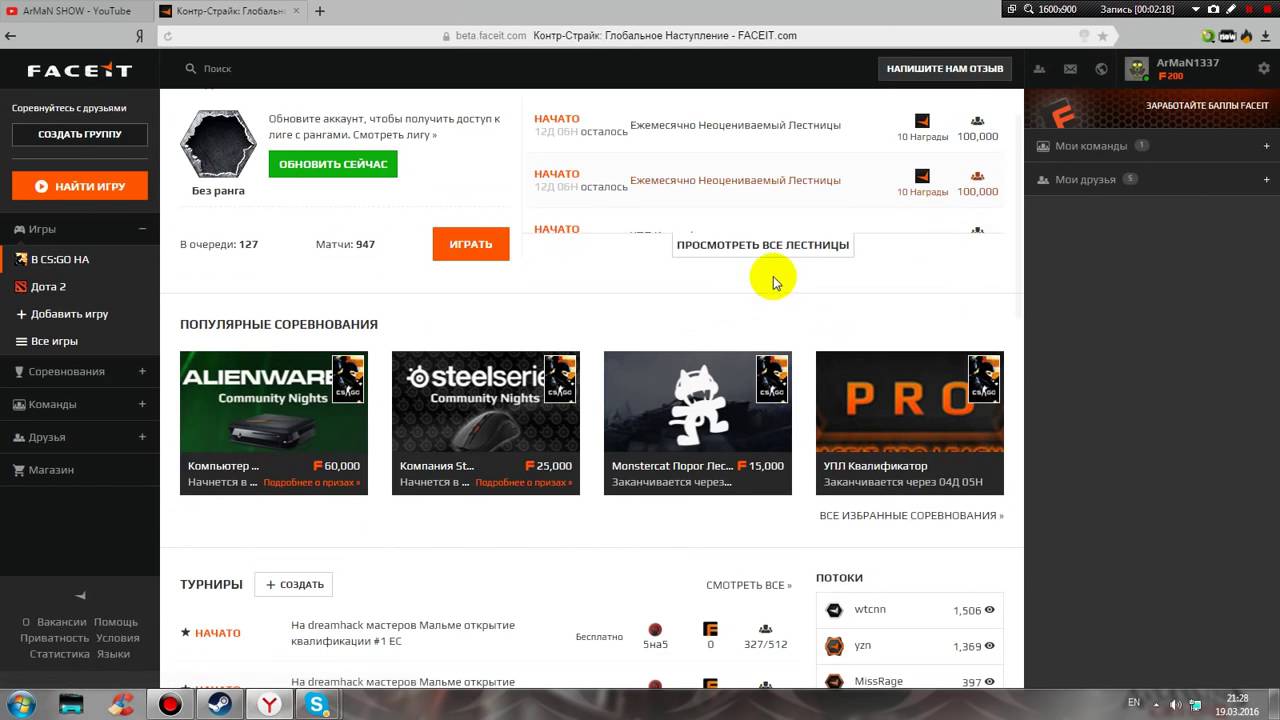Open the settings gear in FACEIT header
Screen dimensions: 1280x720
[x=1264, y=68]
